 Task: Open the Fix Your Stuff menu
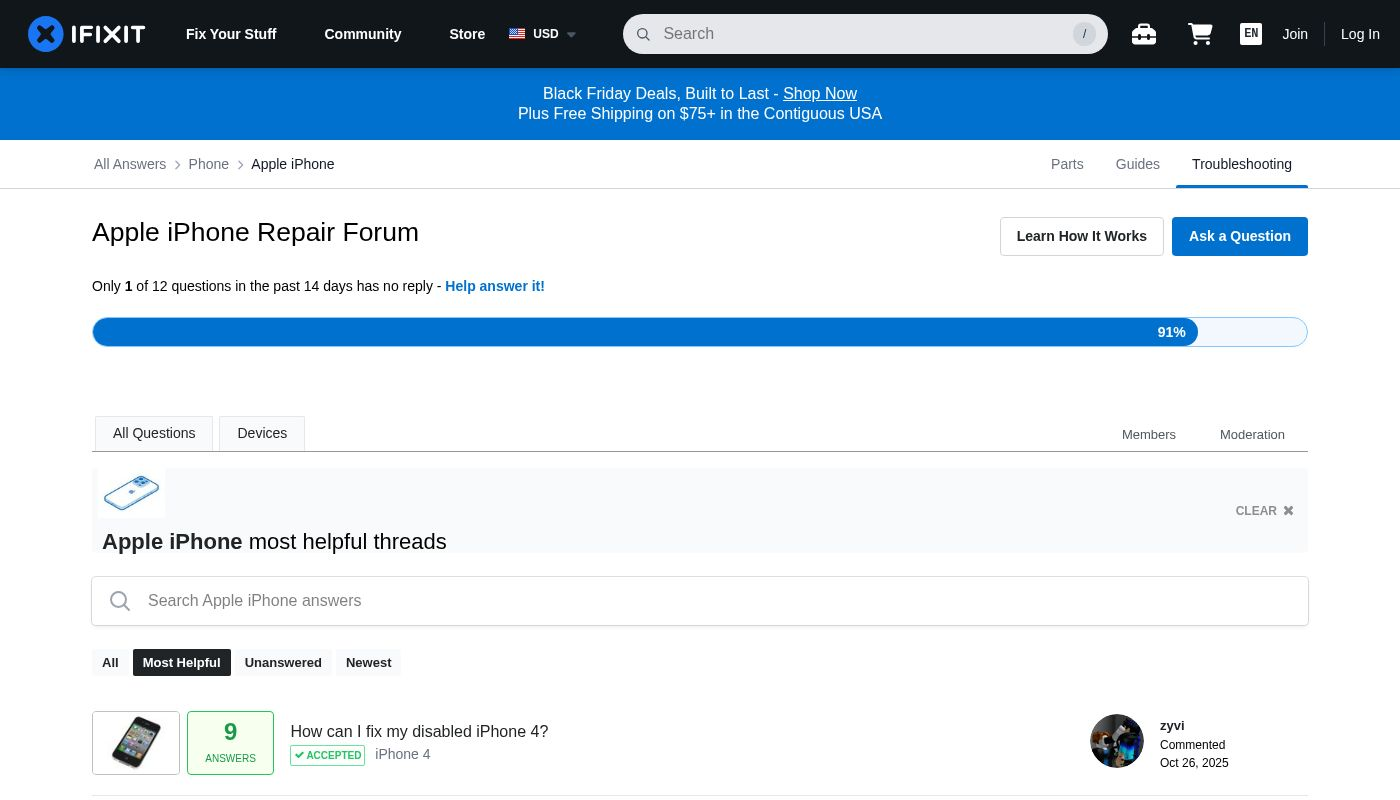pos(231,34)
